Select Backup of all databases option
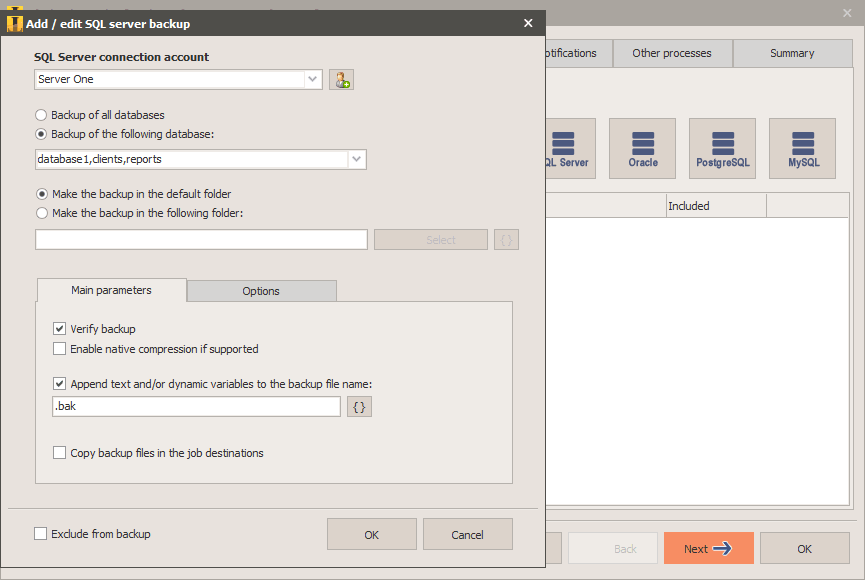Viewport: 865px width, 580px height. (42, 115)
